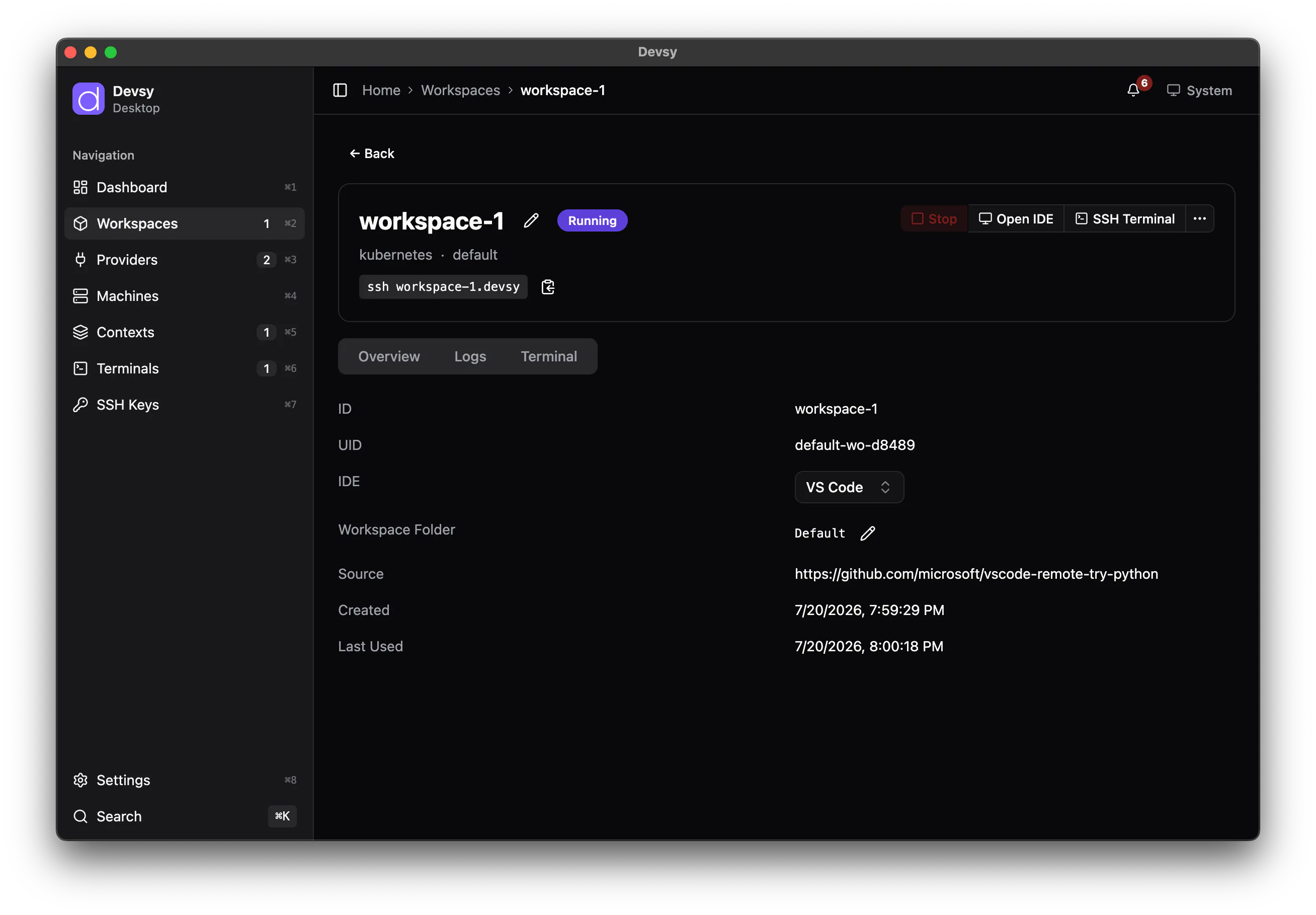Open the VS Code IDE dropdown
The height and width of the screenshot is (915, 1316).
(849, 487)
